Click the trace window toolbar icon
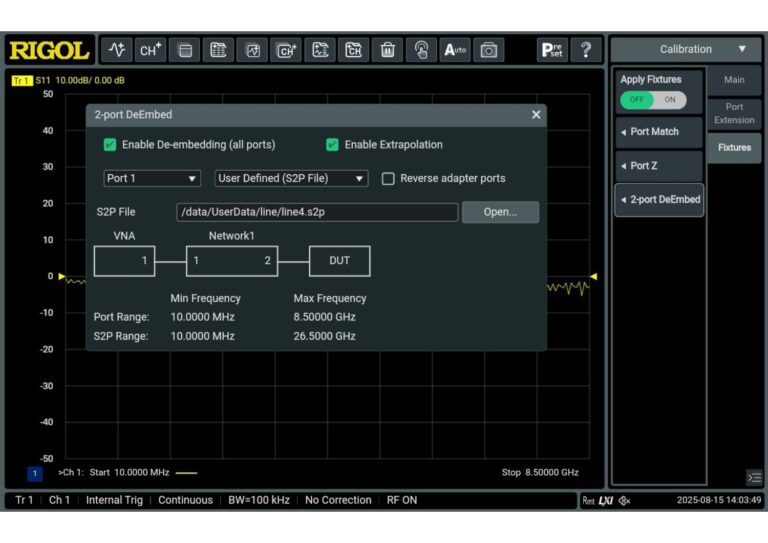Screen dimensions: 768x543 [252, 50]
